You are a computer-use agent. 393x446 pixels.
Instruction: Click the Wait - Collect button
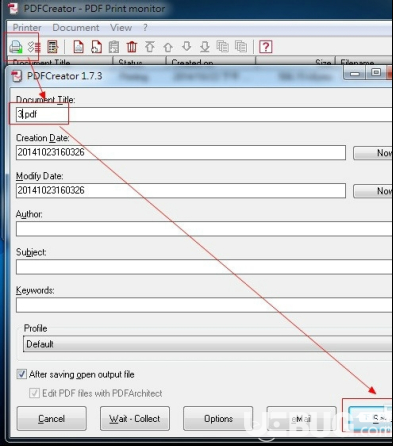[x=135, y=419]
